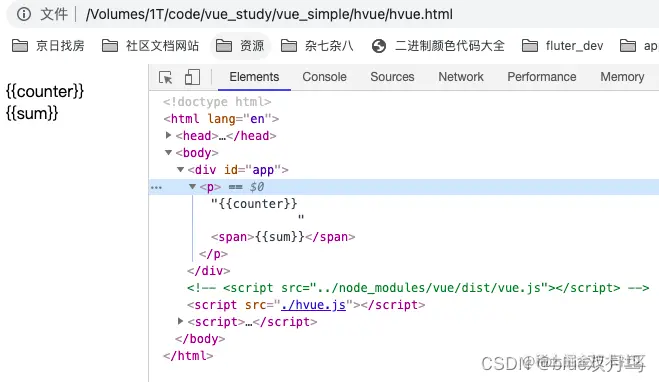Open the fluter_dev bookmark folder
The width and height of the screenshot is (659, 382).
[x=563, y=46]
